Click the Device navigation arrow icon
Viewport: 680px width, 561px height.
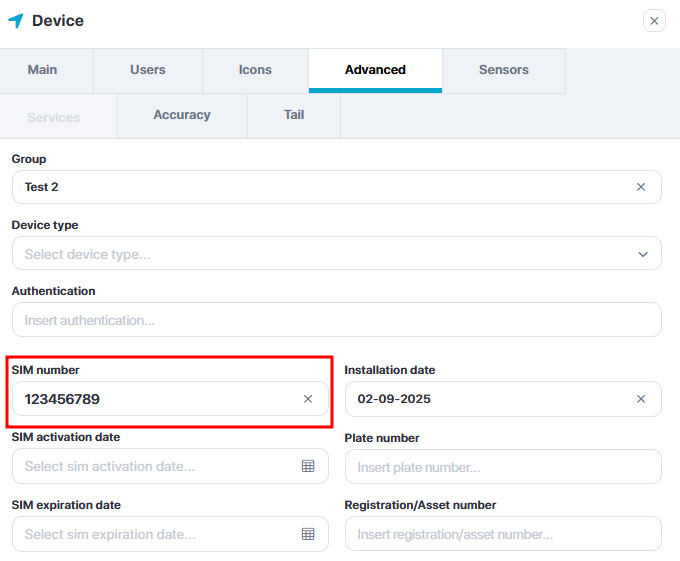(x=16, y=21)
